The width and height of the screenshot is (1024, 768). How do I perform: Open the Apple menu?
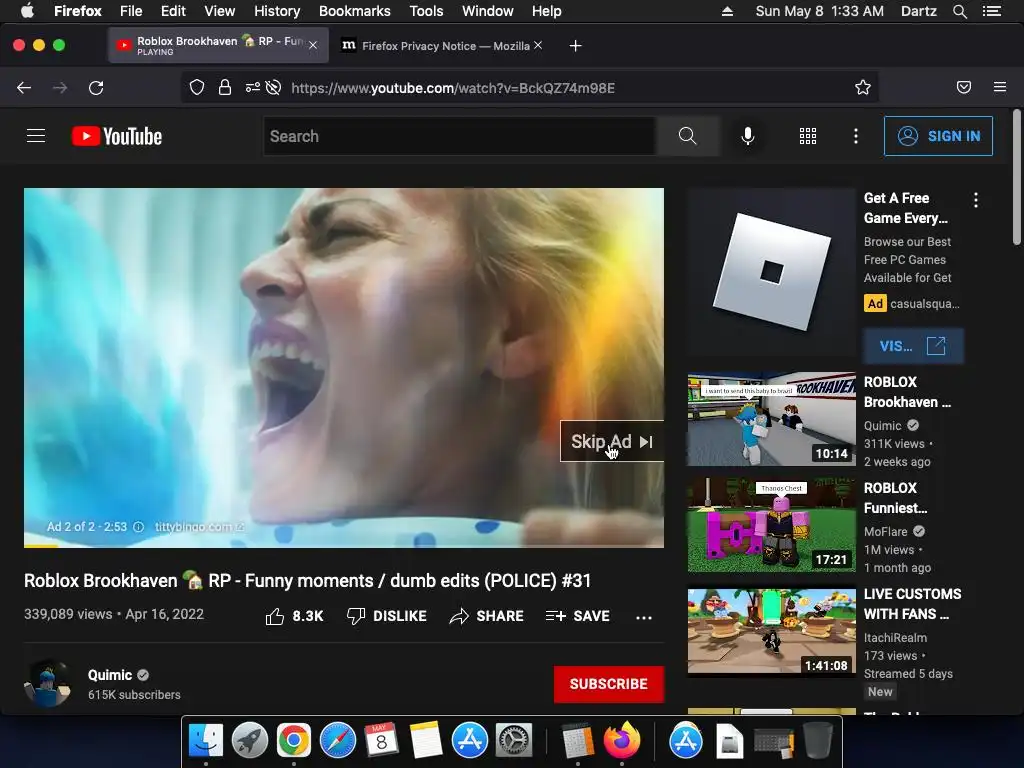coord(27,11)
